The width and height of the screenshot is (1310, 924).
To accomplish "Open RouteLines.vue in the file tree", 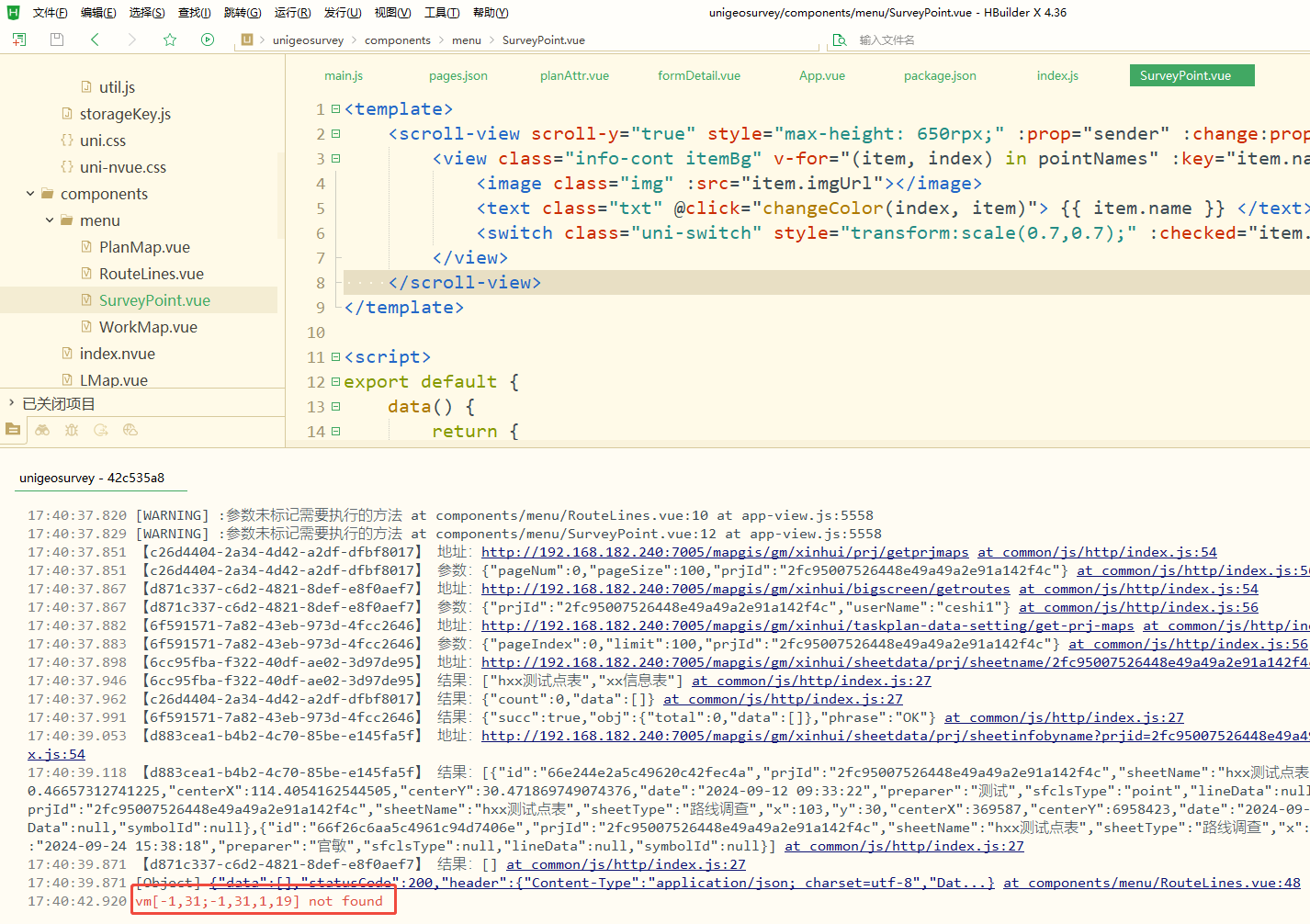I will point(152,273).
